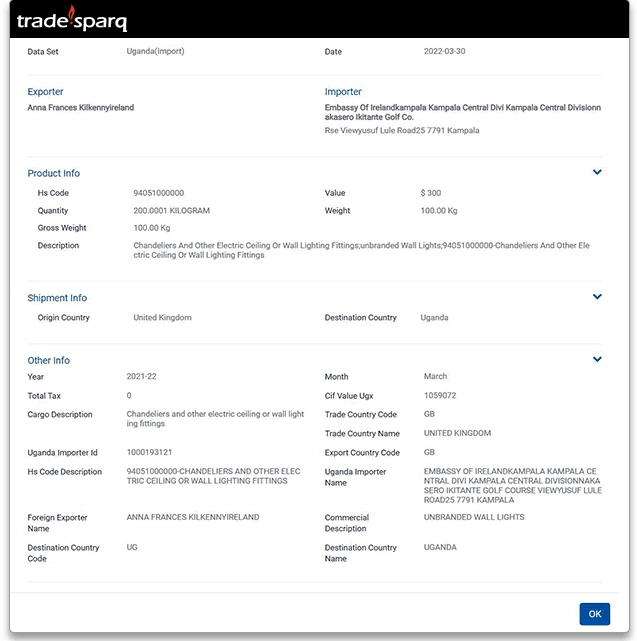Click the Hs Code label
This screenshot has width=637, height=641.
[x=53, y=193]
